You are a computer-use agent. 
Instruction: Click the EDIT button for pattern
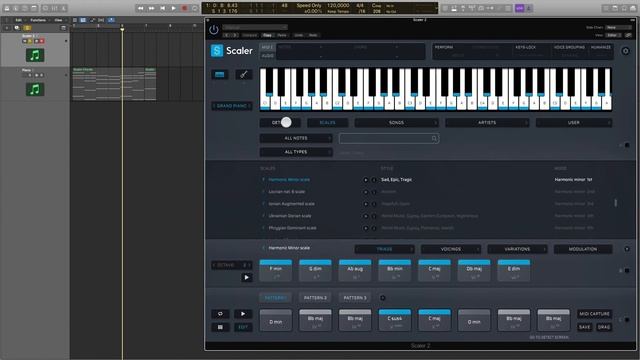click(x=243, y=327)
